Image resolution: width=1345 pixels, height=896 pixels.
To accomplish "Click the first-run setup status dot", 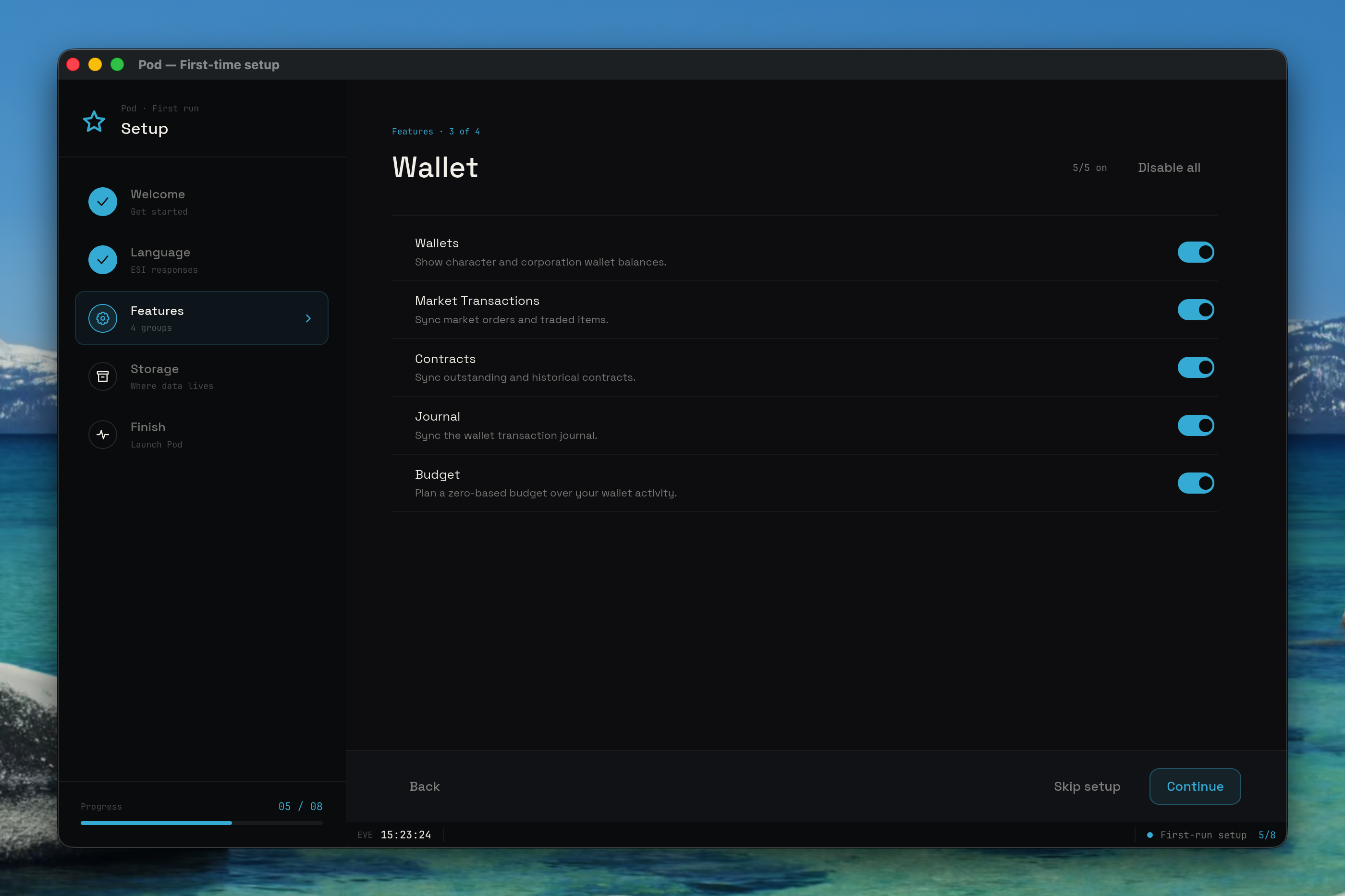I will [x=1149, y=835].
